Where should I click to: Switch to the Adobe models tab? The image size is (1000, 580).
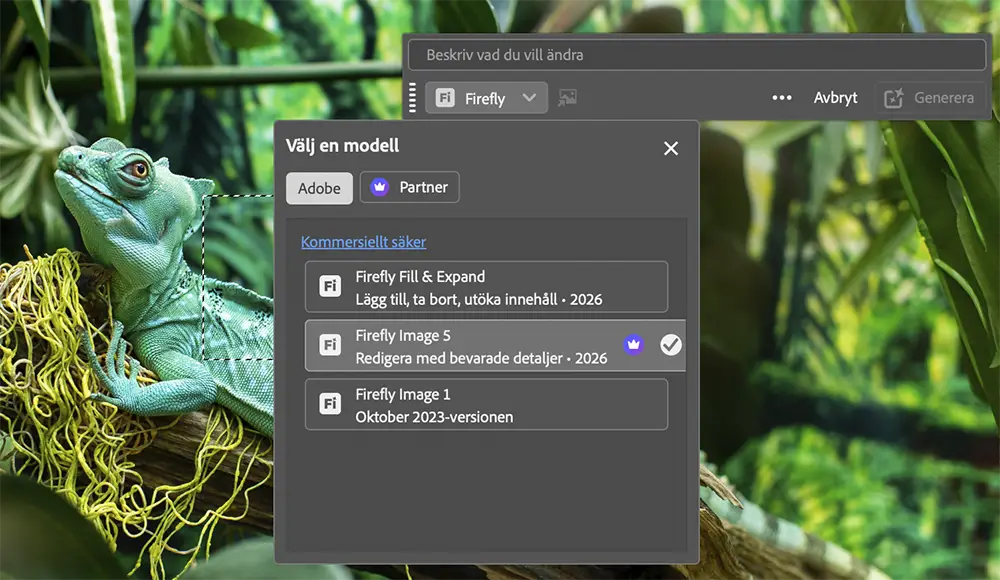319,188
